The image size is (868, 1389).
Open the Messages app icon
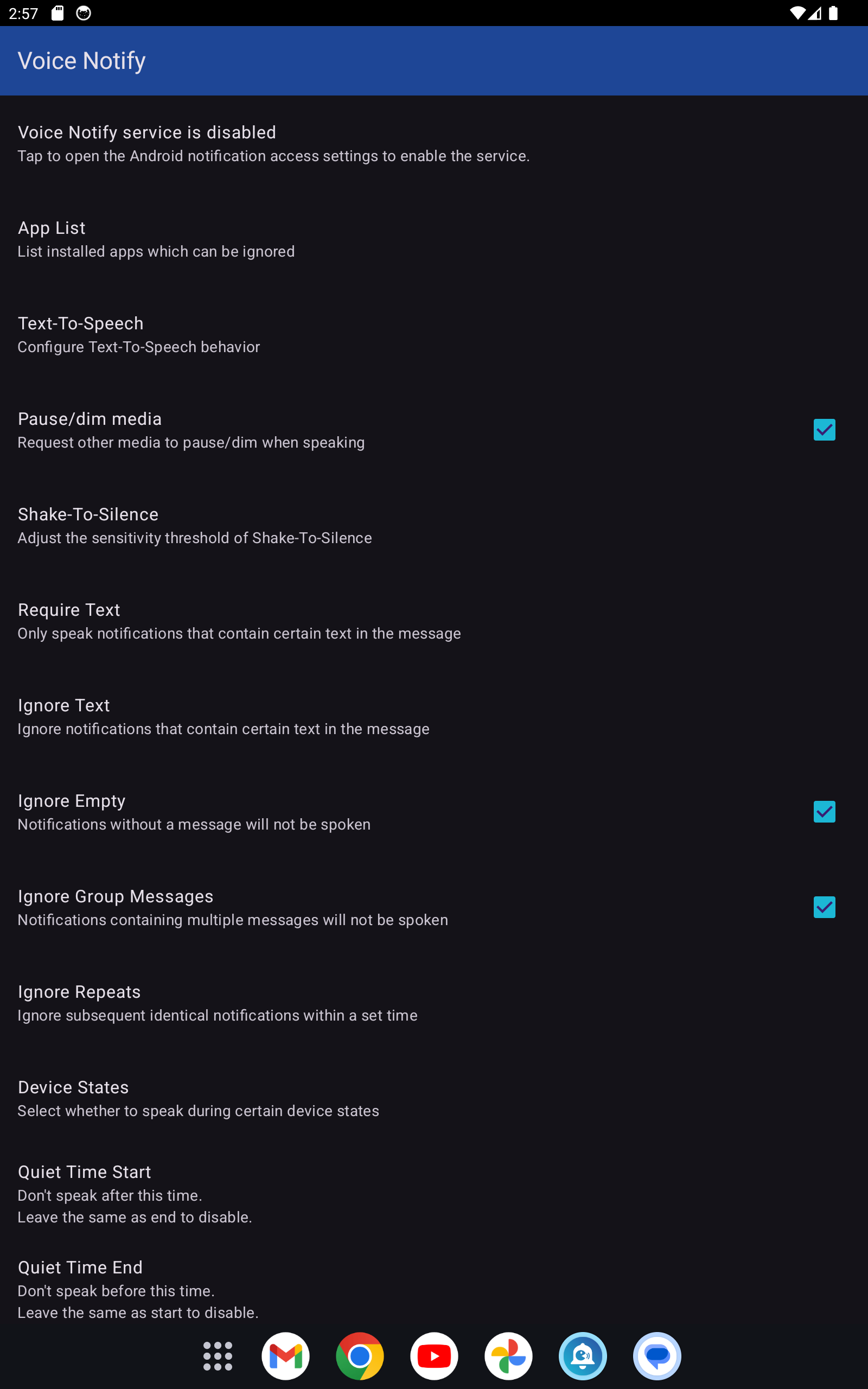point(657,1356)
